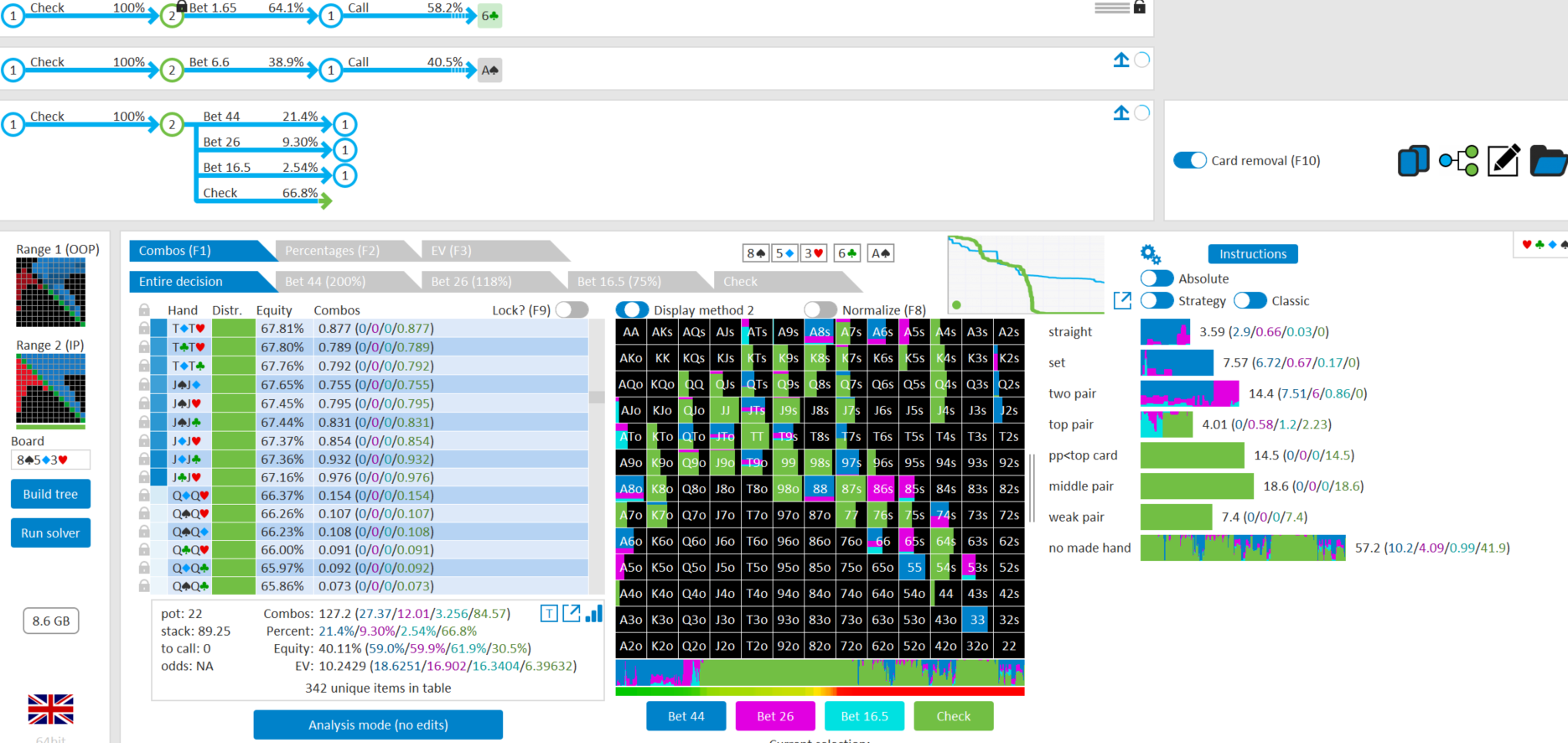
Task: Click Analysis mode (no edits) button
Action: pyautogui.click(x=378, y=725)
